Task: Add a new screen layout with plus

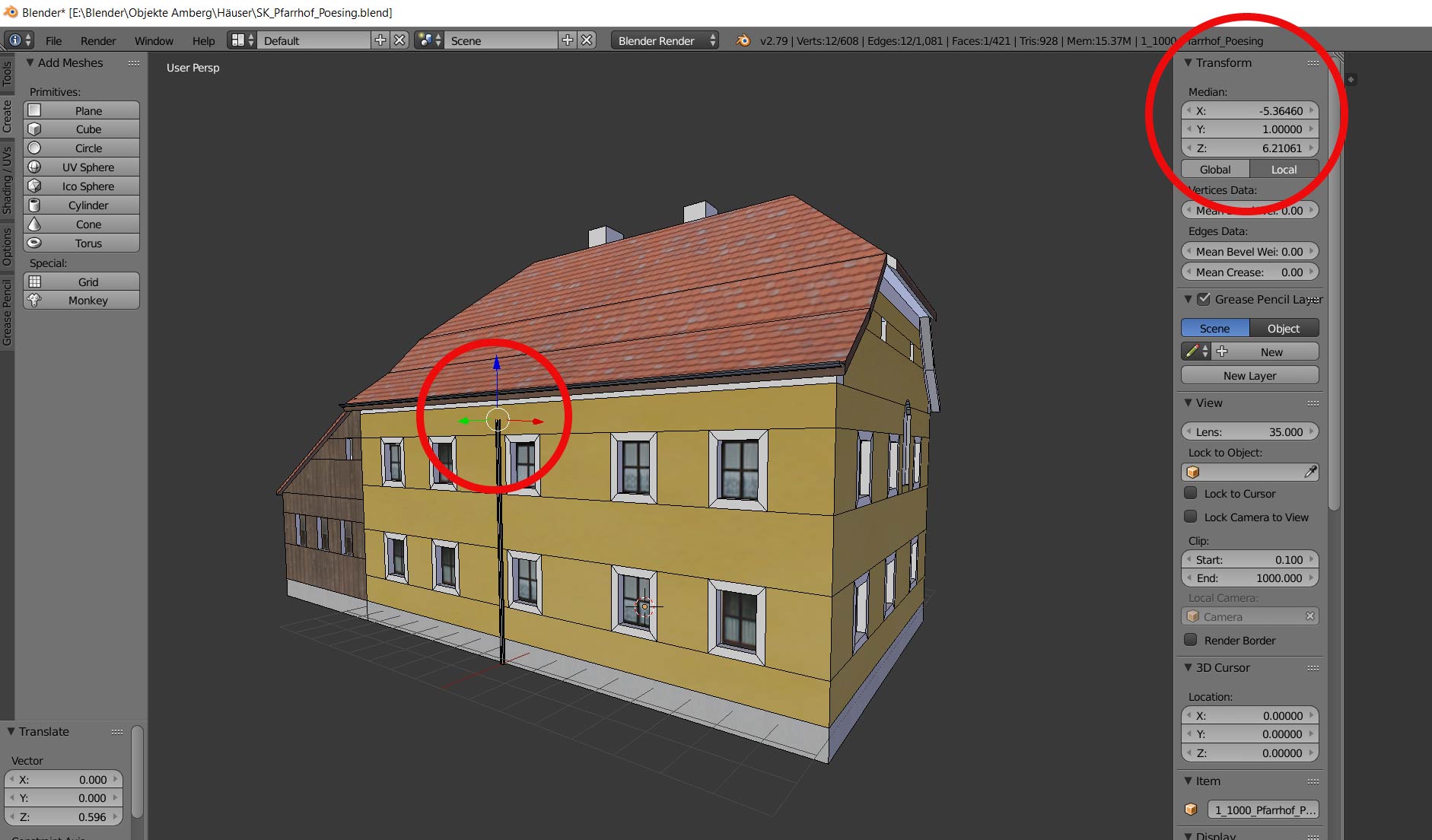Action: pyautogui.click(x=380, y=40)
